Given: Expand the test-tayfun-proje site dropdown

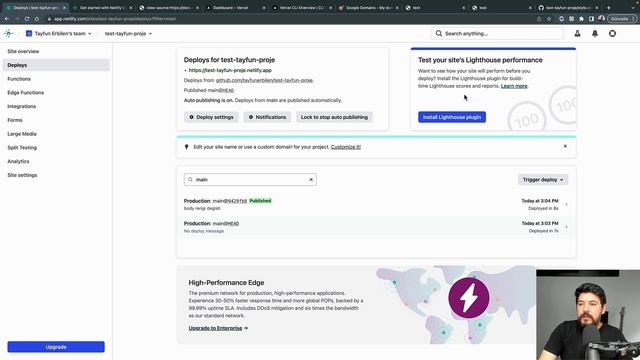Looking at the screenshot, I should coord(128,33).
